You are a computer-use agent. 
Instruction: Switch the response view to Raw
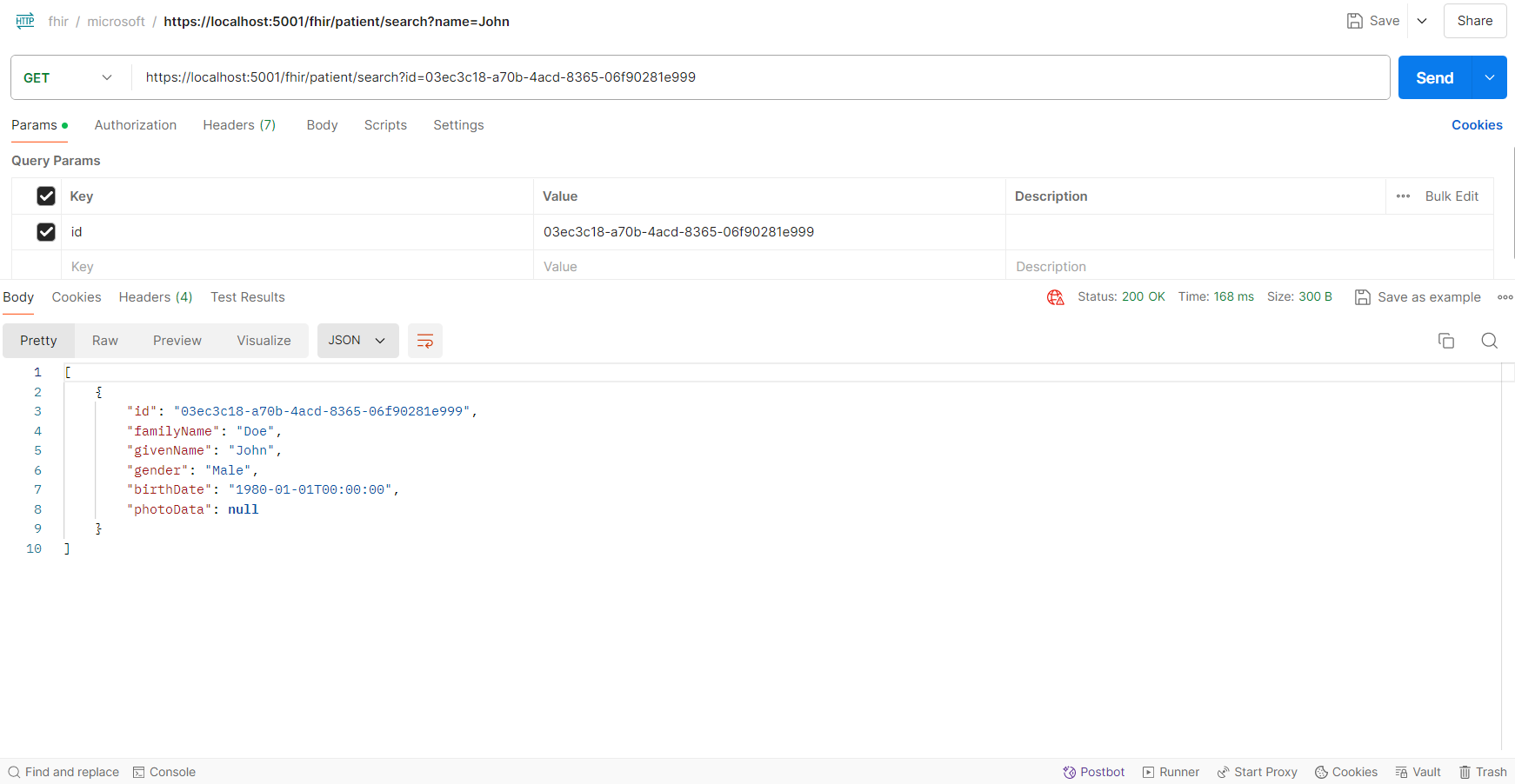pyautogui.click(x=105, y=341)
